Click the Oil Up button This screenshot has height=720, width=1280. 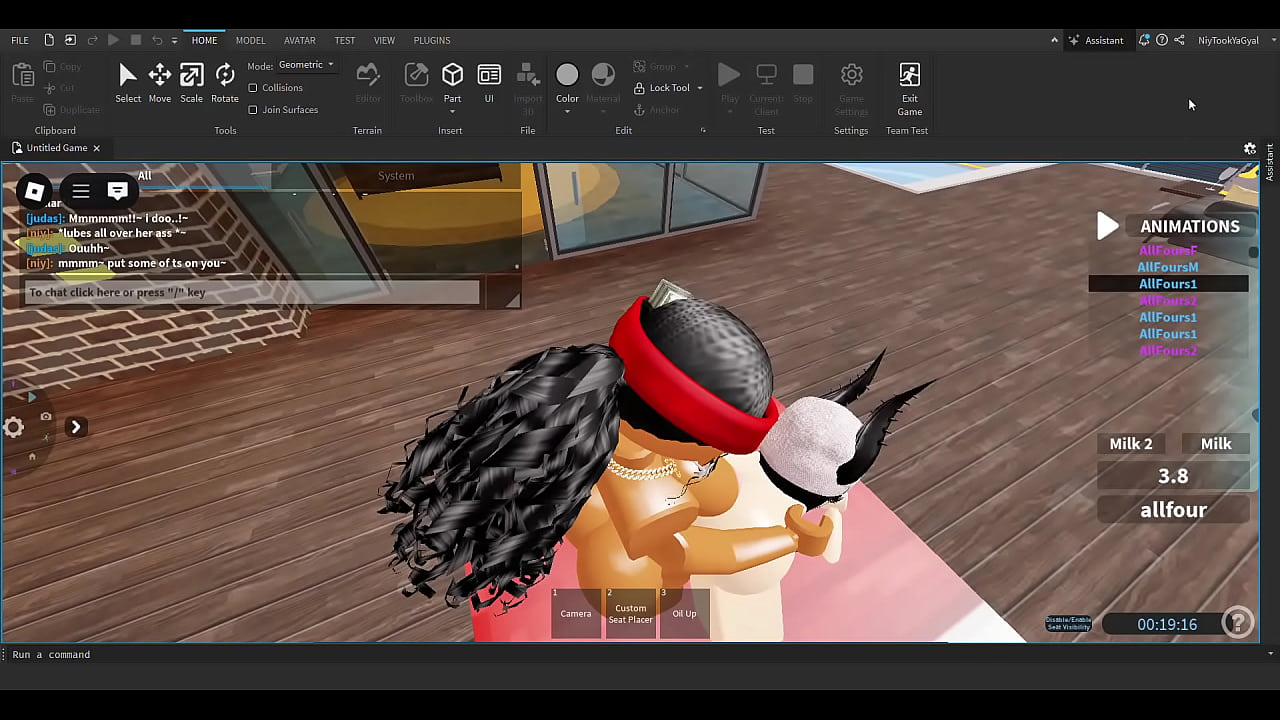pos(684,613)
